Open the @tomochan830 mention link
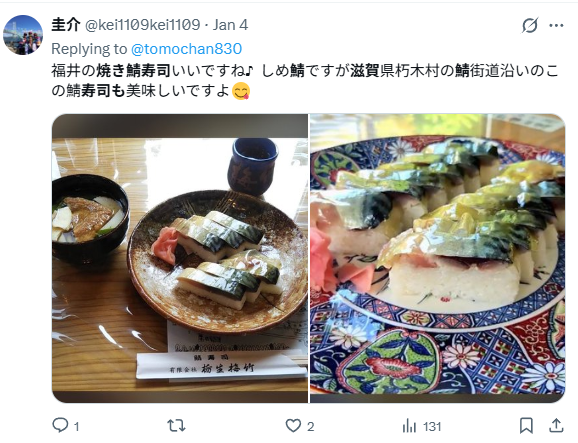The width and height of the screenshot is (578, 443). tap(187, 49)
